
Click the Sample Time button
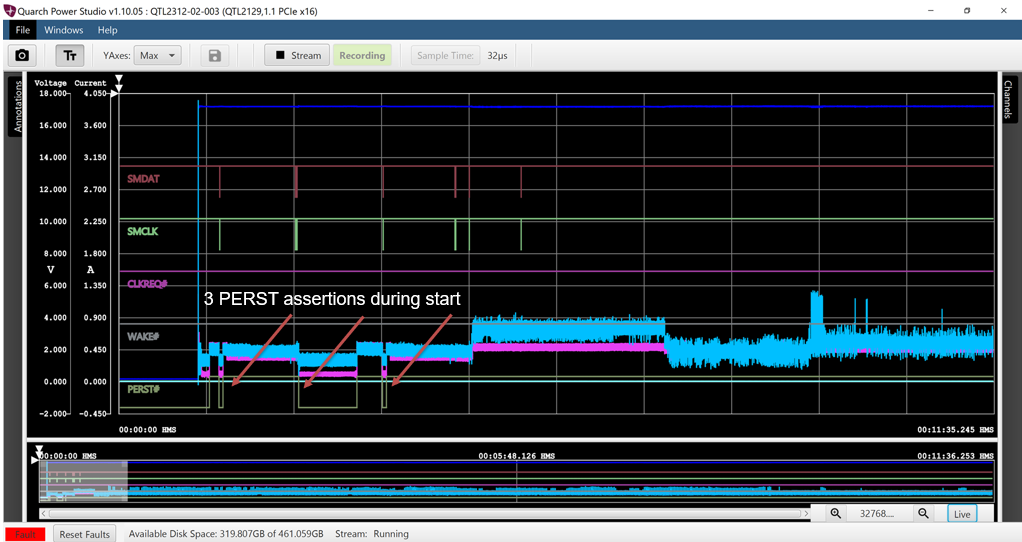[x=445, y=56]
